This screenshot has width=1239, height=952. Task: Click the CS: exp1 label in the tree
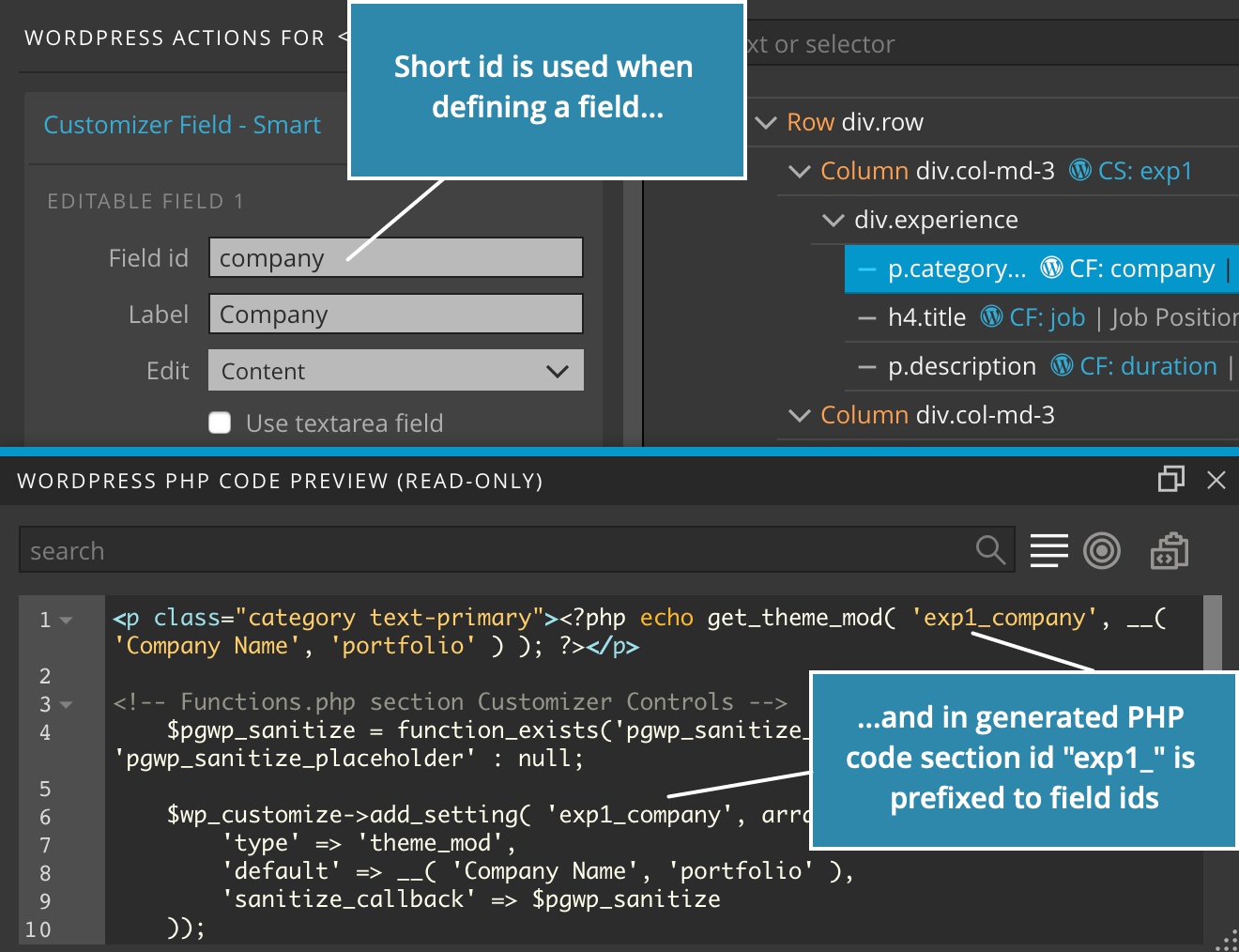click(x=1145, y=171)
